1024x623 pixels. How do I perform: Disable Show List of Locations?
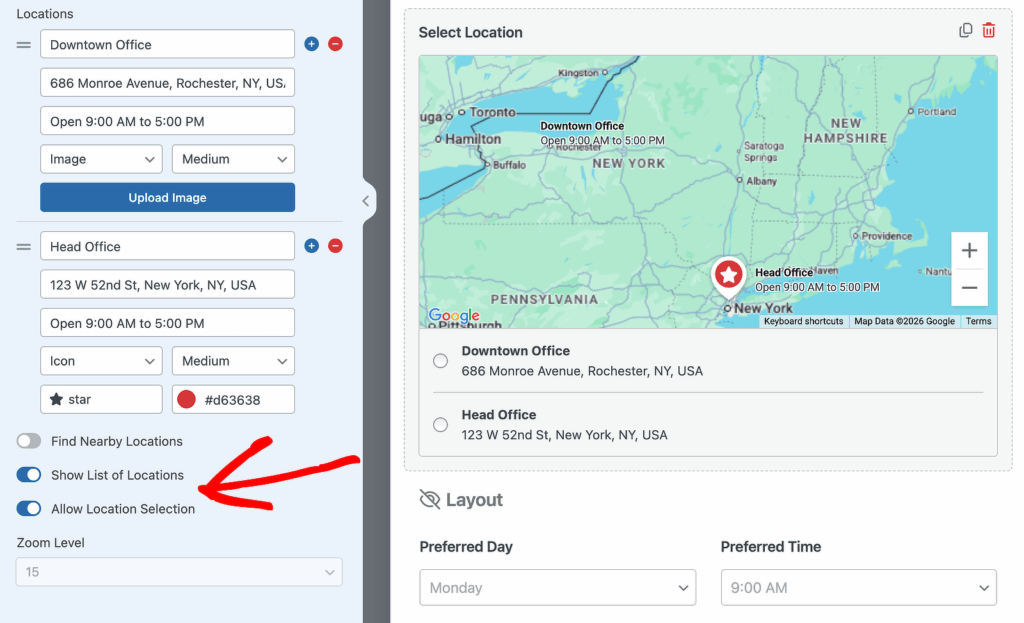[30, 475]
